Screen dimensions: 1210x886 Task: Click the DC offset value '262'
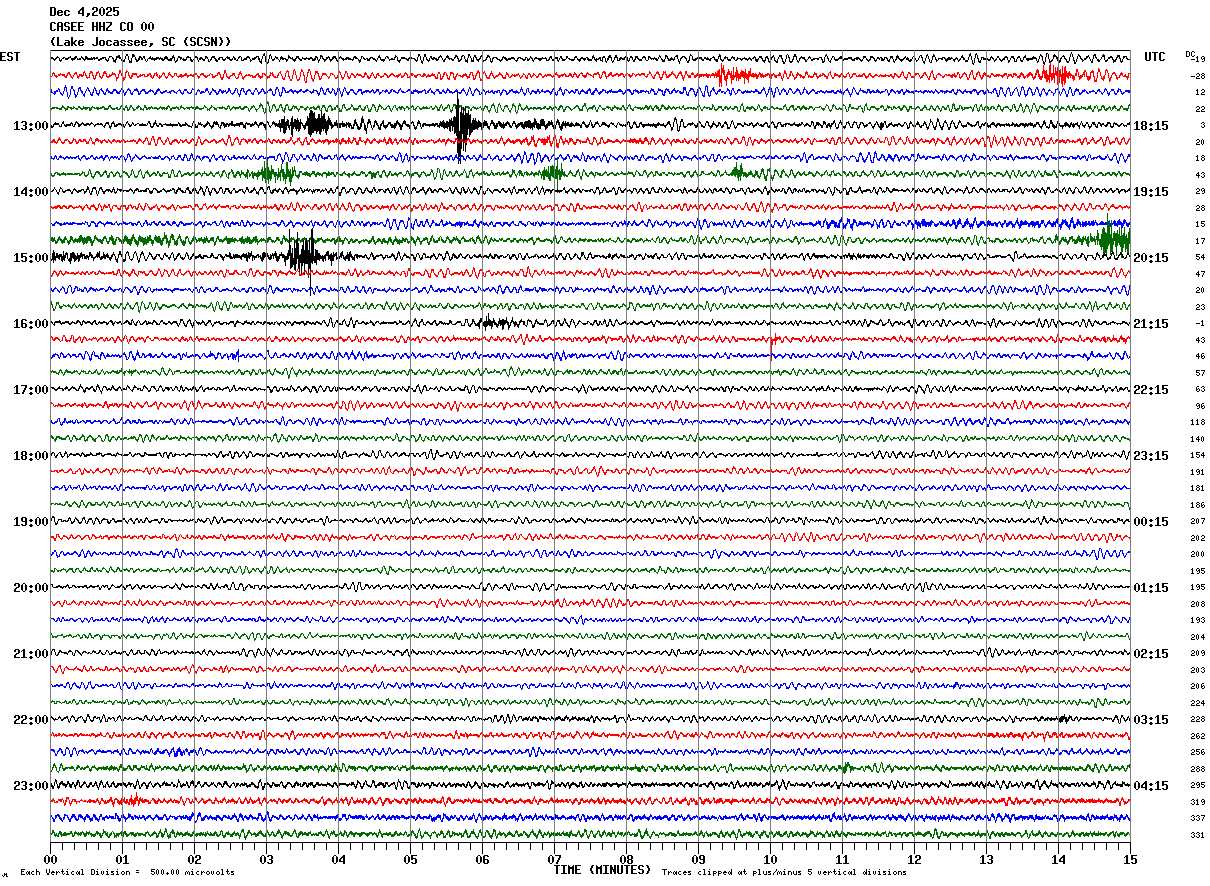pos(1197,736)
